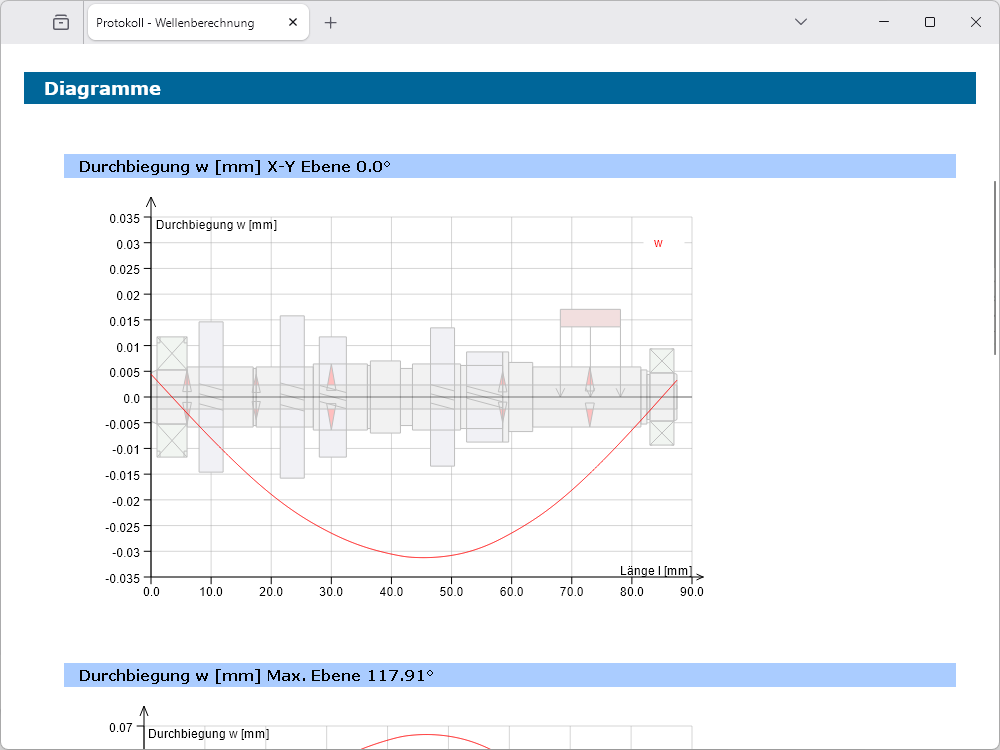This screenshot has width=1000, height=750.
Task: Click the 90.0 tick label on x-axis
Action: tap(691, 592)
